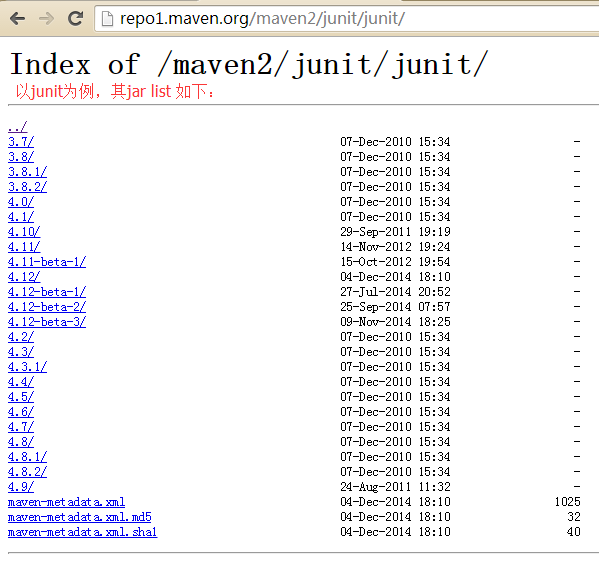
Task: Click the date '15-Oct-2012 19:54'
Action: click(x=395, y=262)
